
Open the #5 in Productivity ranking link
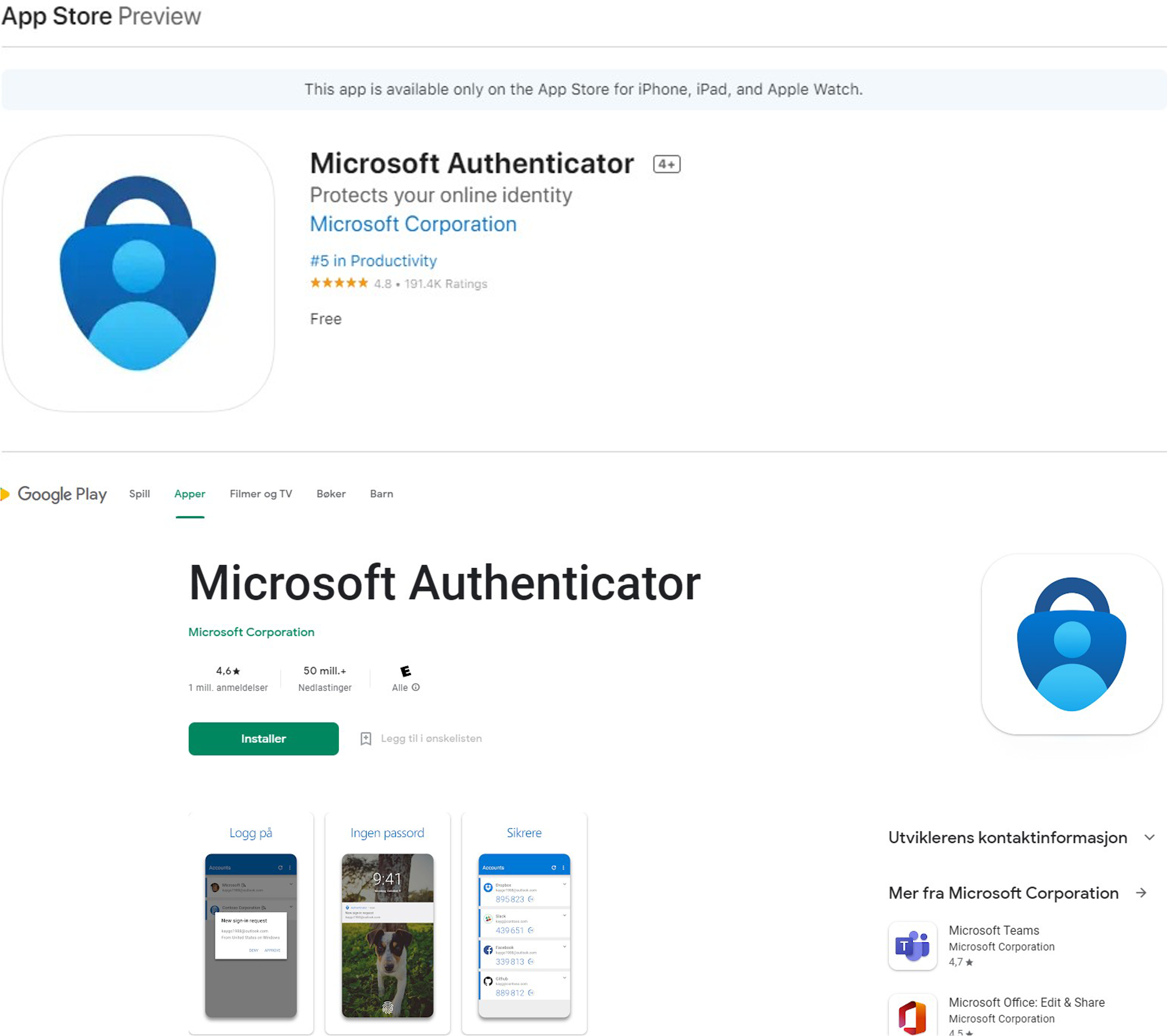[373, 260]
